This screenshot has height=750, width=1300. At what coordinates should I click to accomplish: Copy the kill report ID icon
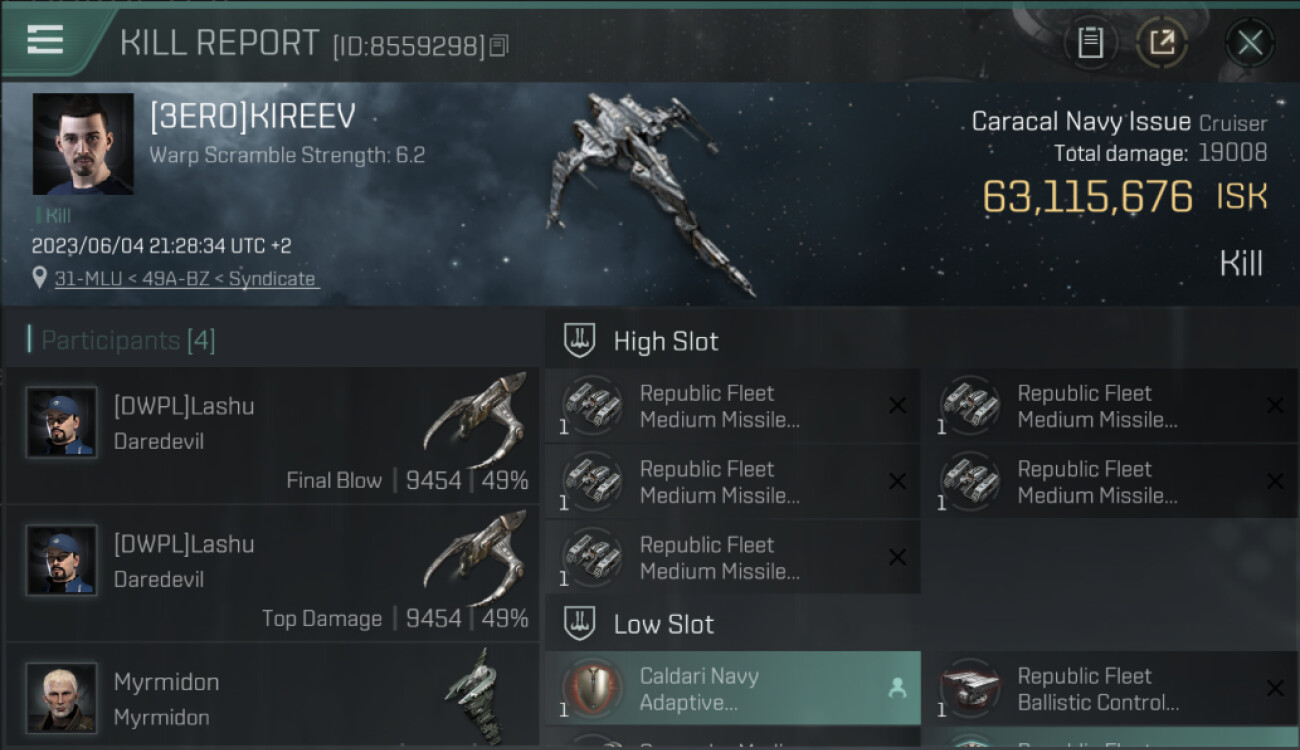click(499, 46)
